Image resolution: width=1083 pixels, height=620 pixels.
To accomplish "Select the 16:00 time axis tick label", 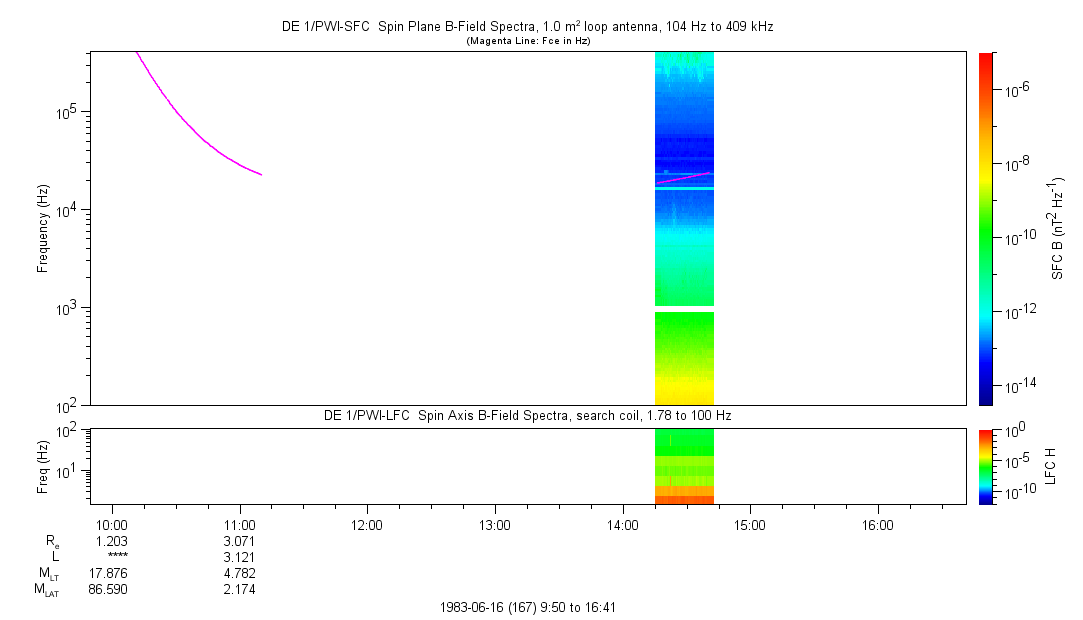I will 877,525.
